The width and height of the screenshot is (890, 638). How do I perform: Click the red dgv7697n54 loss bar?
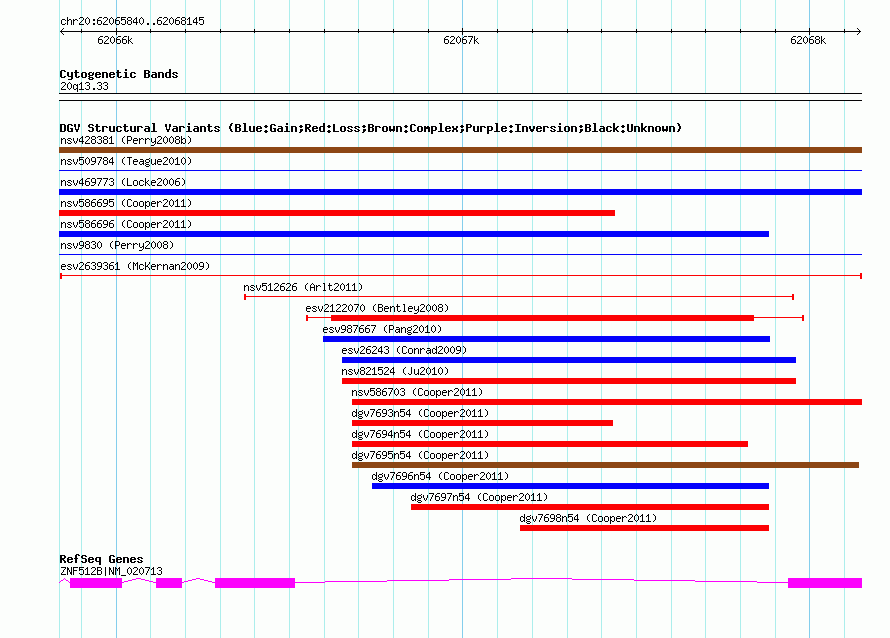tap(590, 507)
